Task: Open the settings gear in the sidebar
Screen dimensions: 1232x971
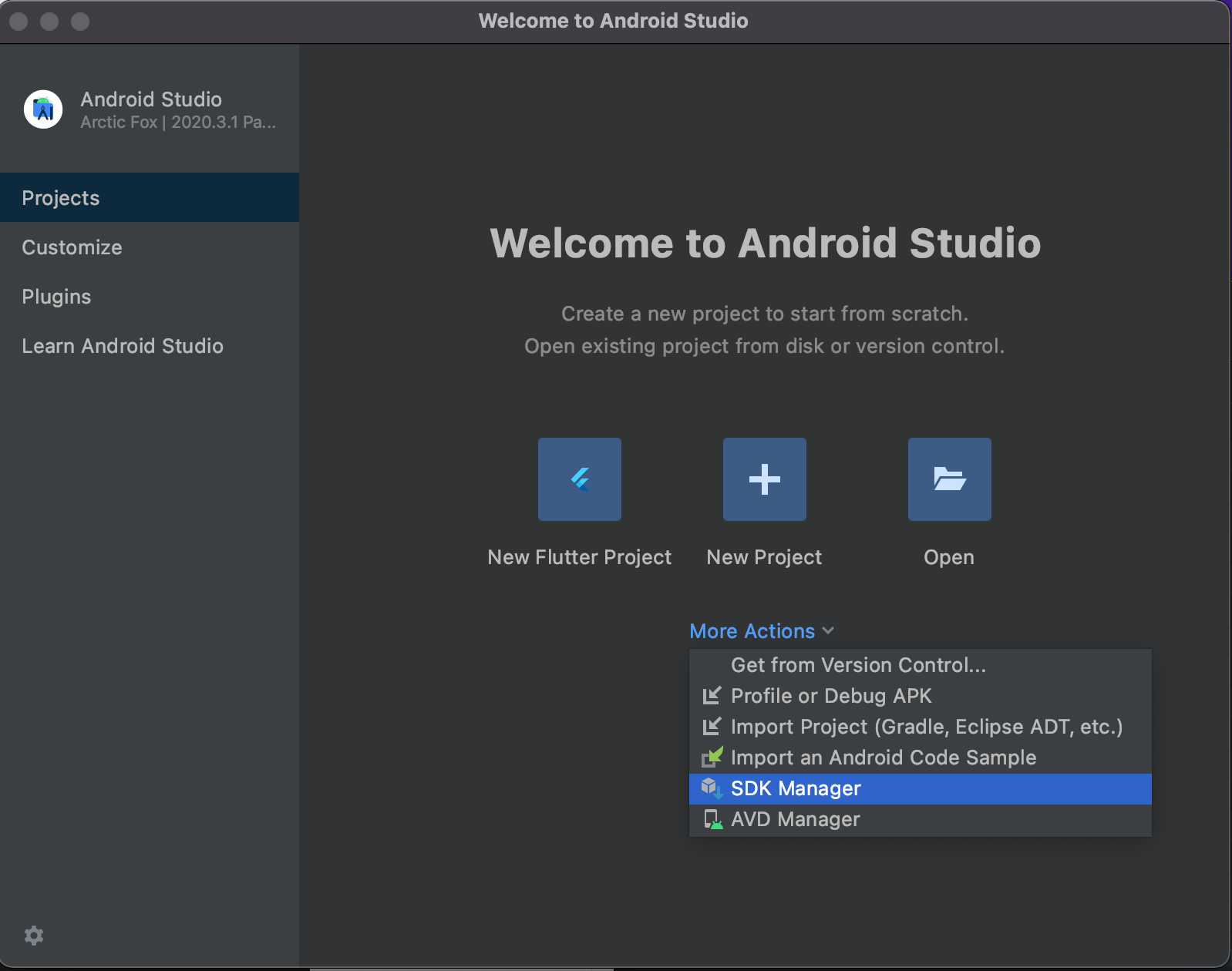Action: coord(34,936)
